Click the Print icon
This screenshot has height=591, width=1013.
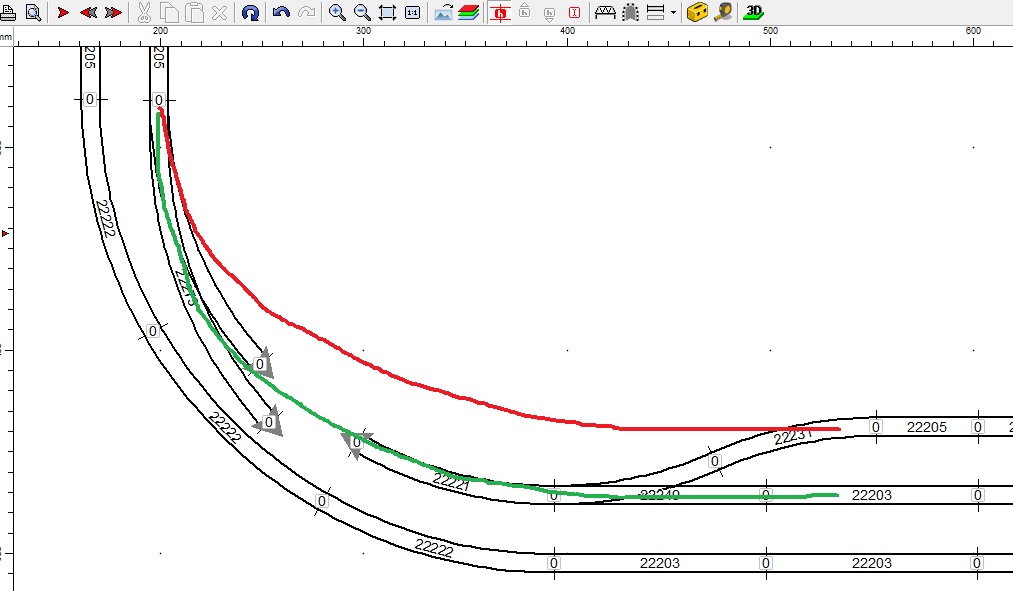click(8, 12)
